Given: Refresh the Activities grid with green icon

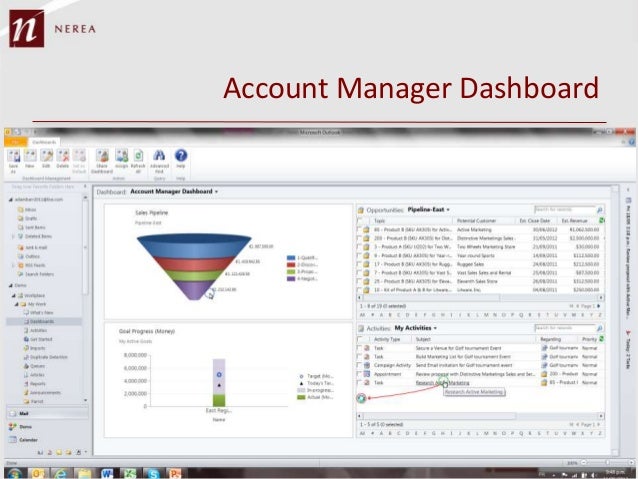Looking at the screenshot, I should tap(601, 339).
